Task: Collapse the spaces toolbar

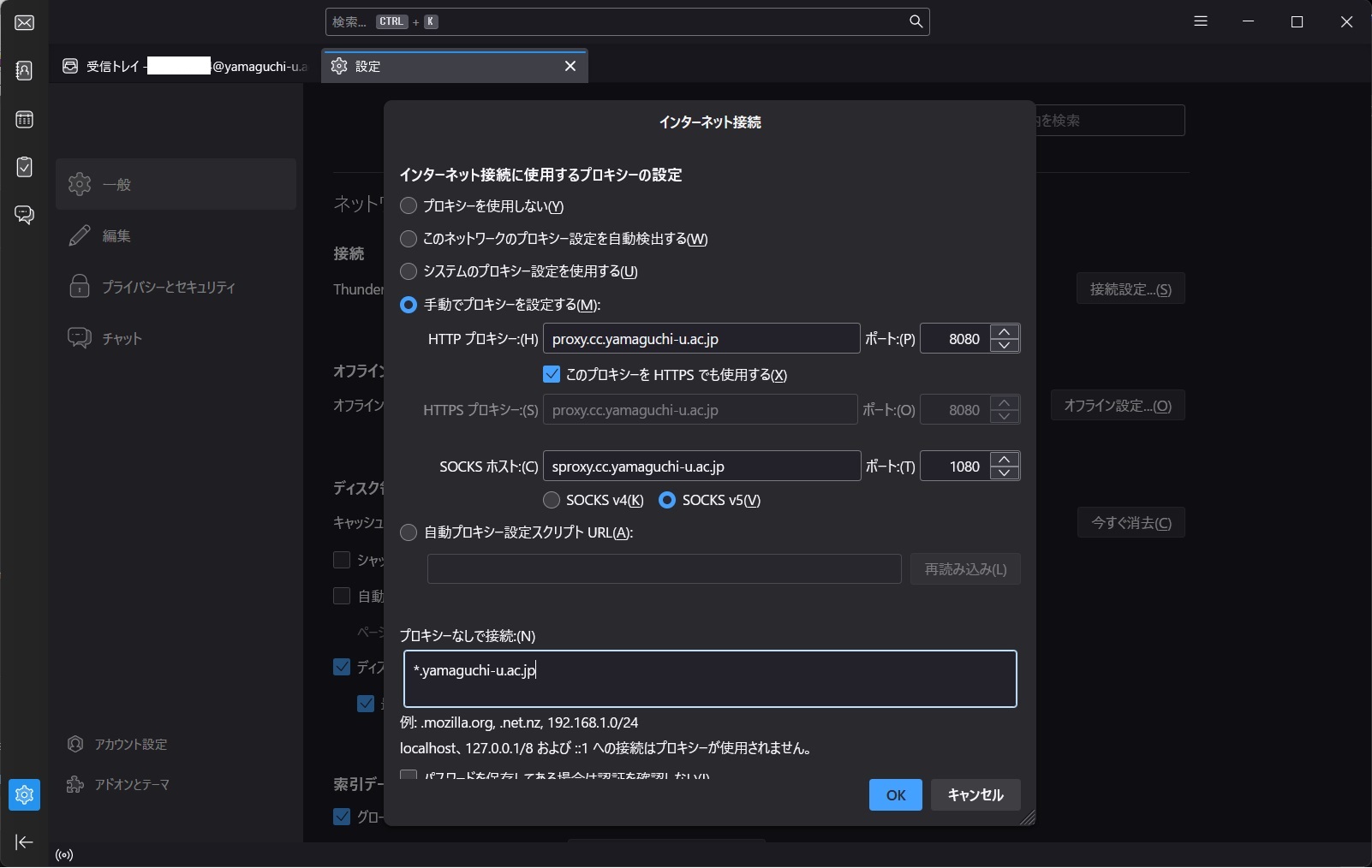Action: click(x=24, y=842)
